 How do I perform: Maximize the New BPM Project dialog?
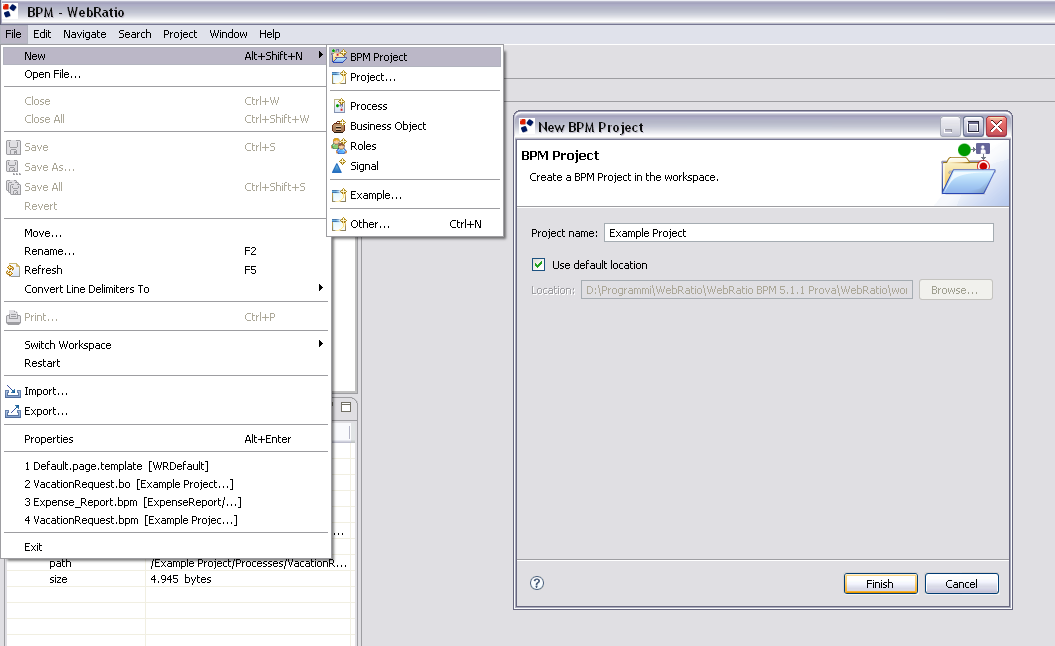974,127
